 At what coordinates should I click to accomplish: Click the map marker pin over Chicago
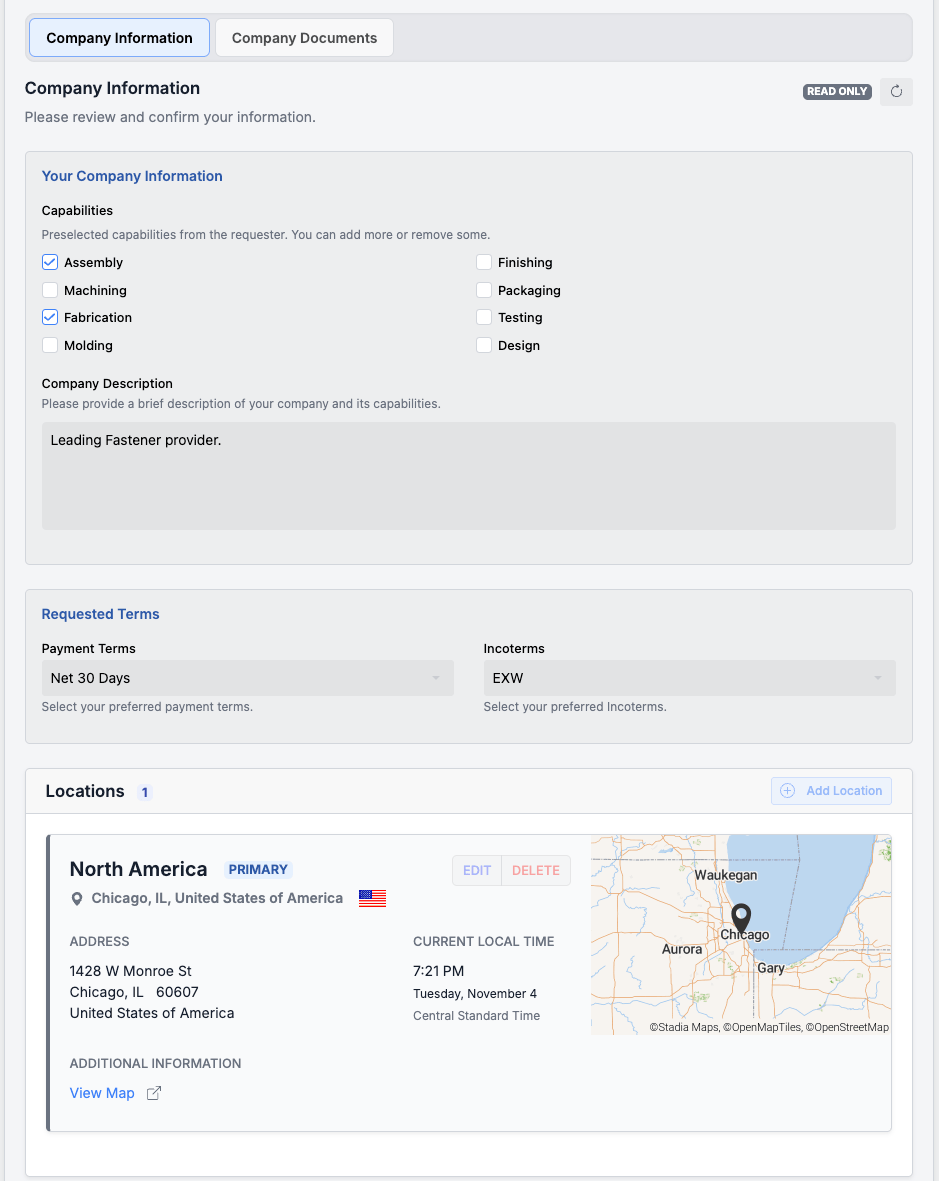pos(740,919)
